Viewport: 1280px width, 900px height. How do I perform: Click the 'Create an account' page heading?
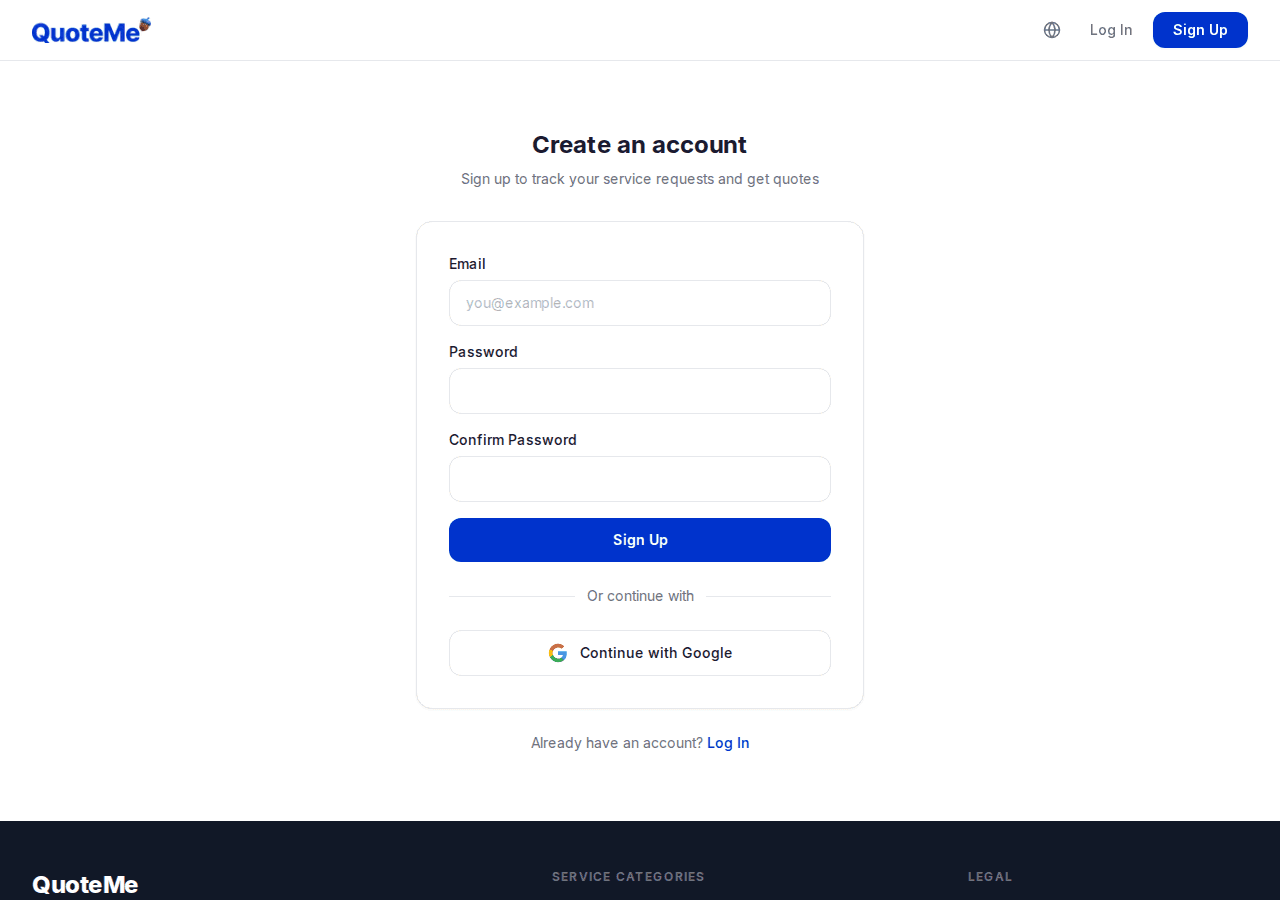click(x=639, y=144)
